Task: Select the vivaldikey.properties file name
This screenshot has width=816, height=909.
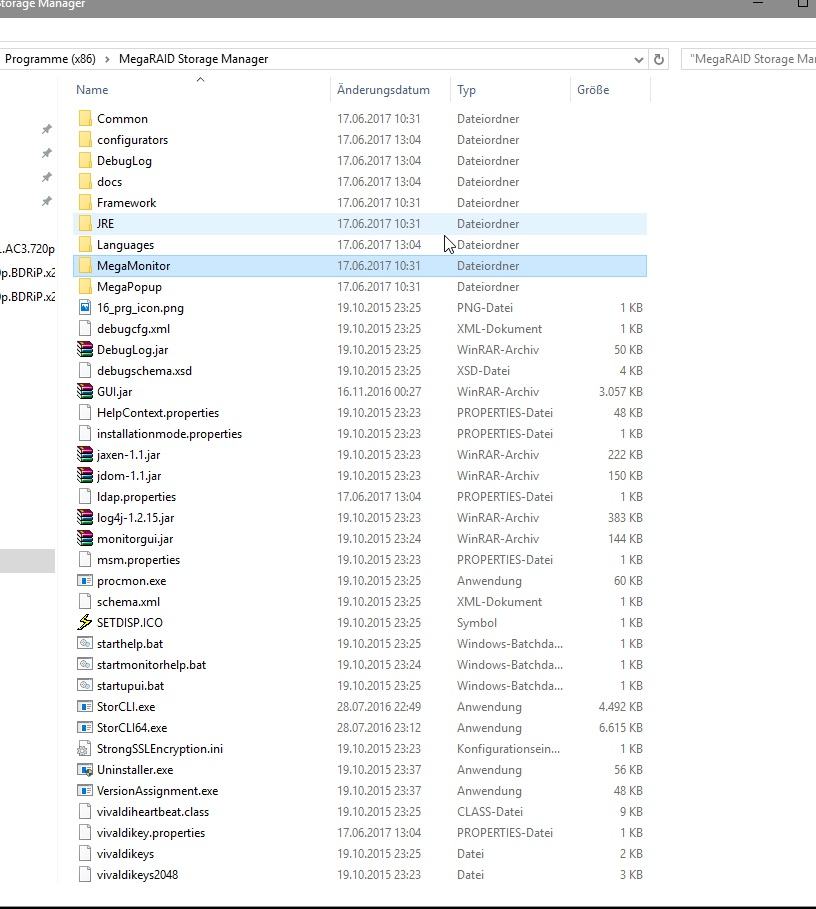Action: [151, 832]
